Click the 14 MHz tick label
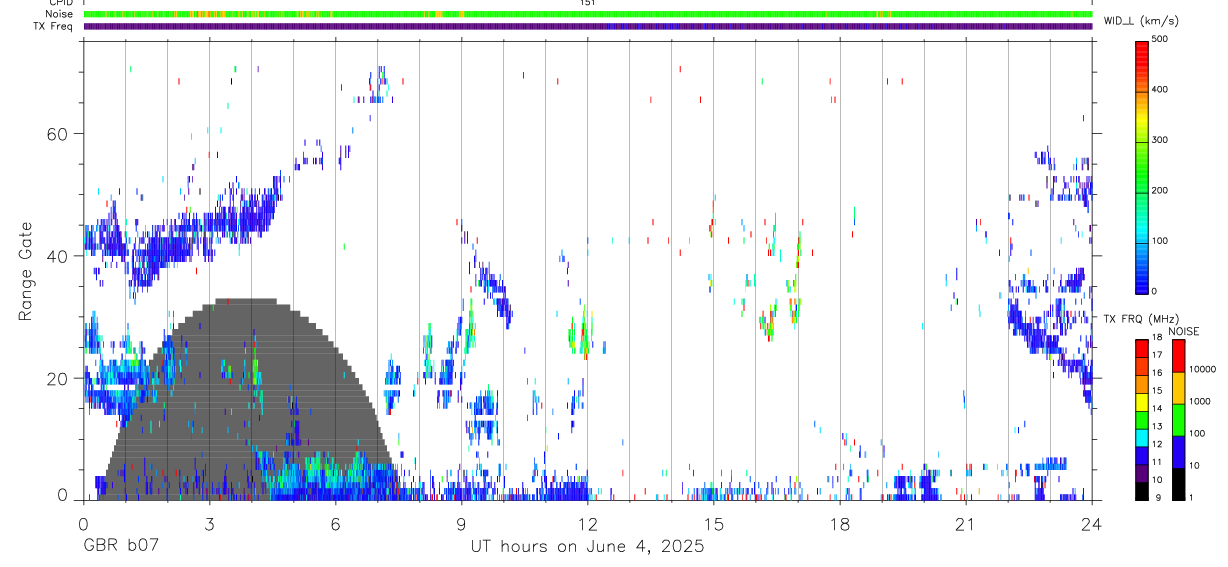This screenshot has width=1228, height=567. tap(1157, 408)
